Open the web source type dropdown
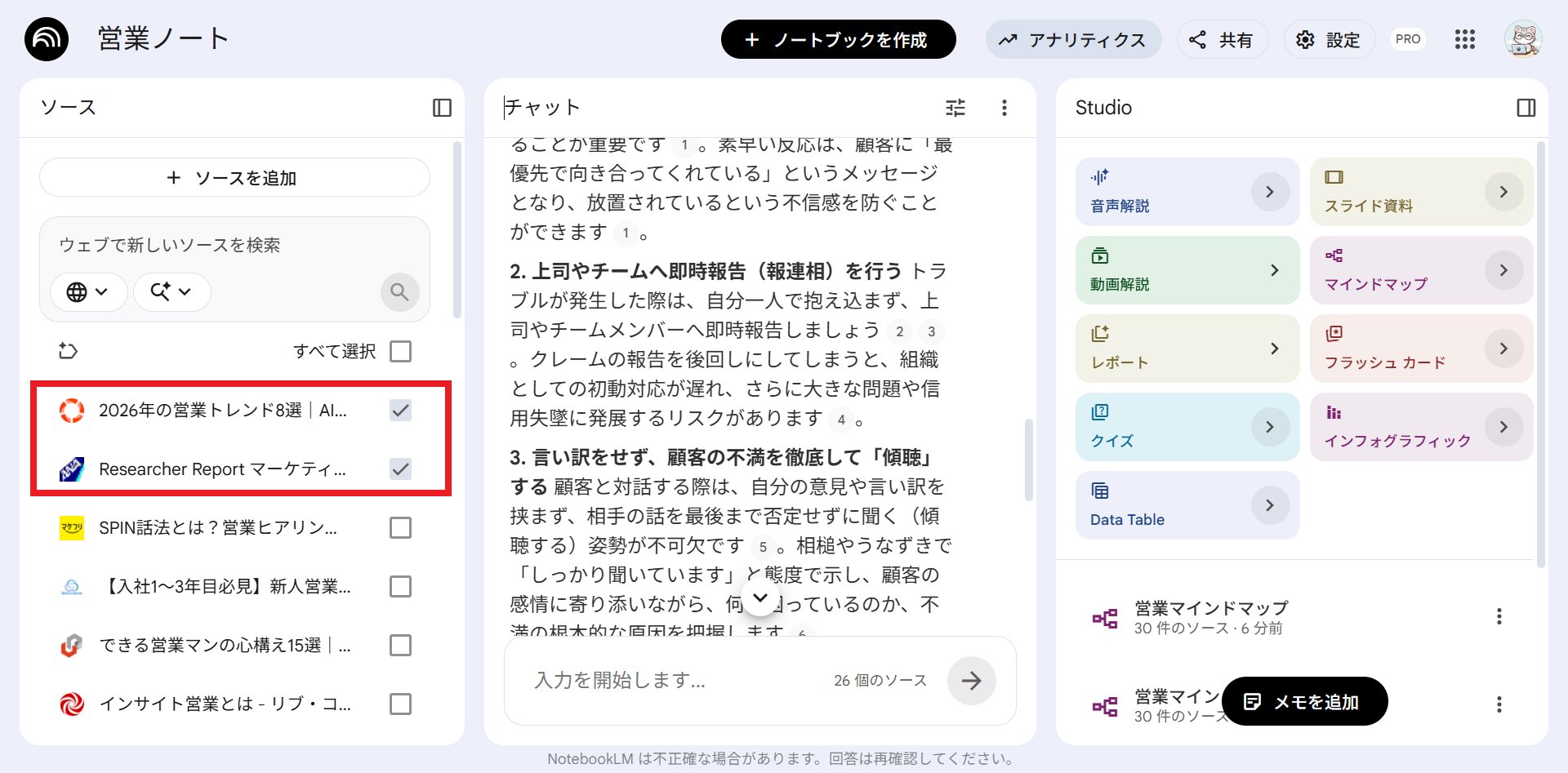Screen dimensions: 1568x773 (88, 291)
